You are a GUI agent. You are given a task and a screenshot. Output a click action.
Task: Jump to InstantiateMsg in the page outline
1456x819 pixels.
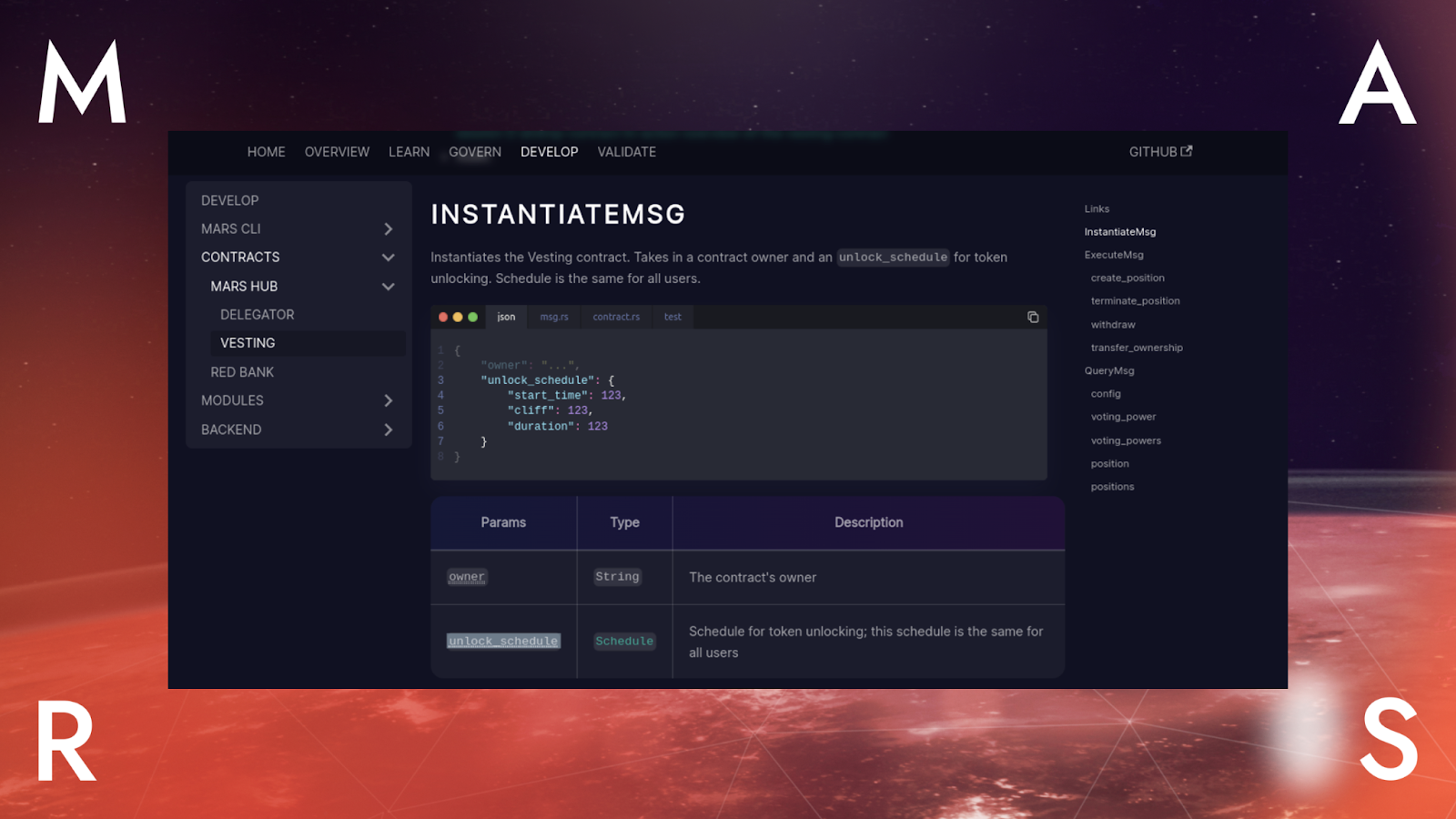click(1120, 232)
